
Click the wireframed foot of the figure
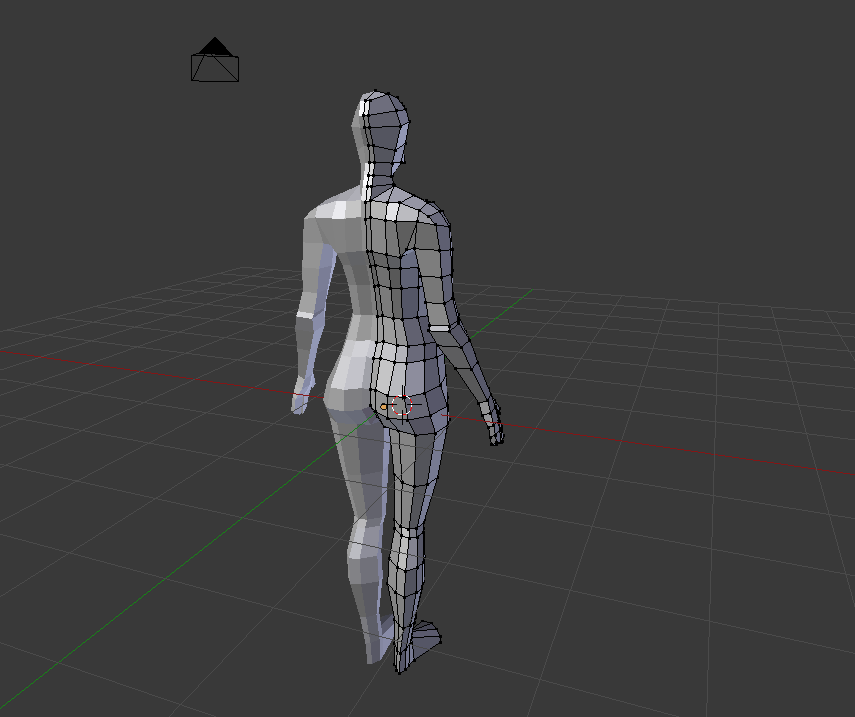click(x=417, y=647)
